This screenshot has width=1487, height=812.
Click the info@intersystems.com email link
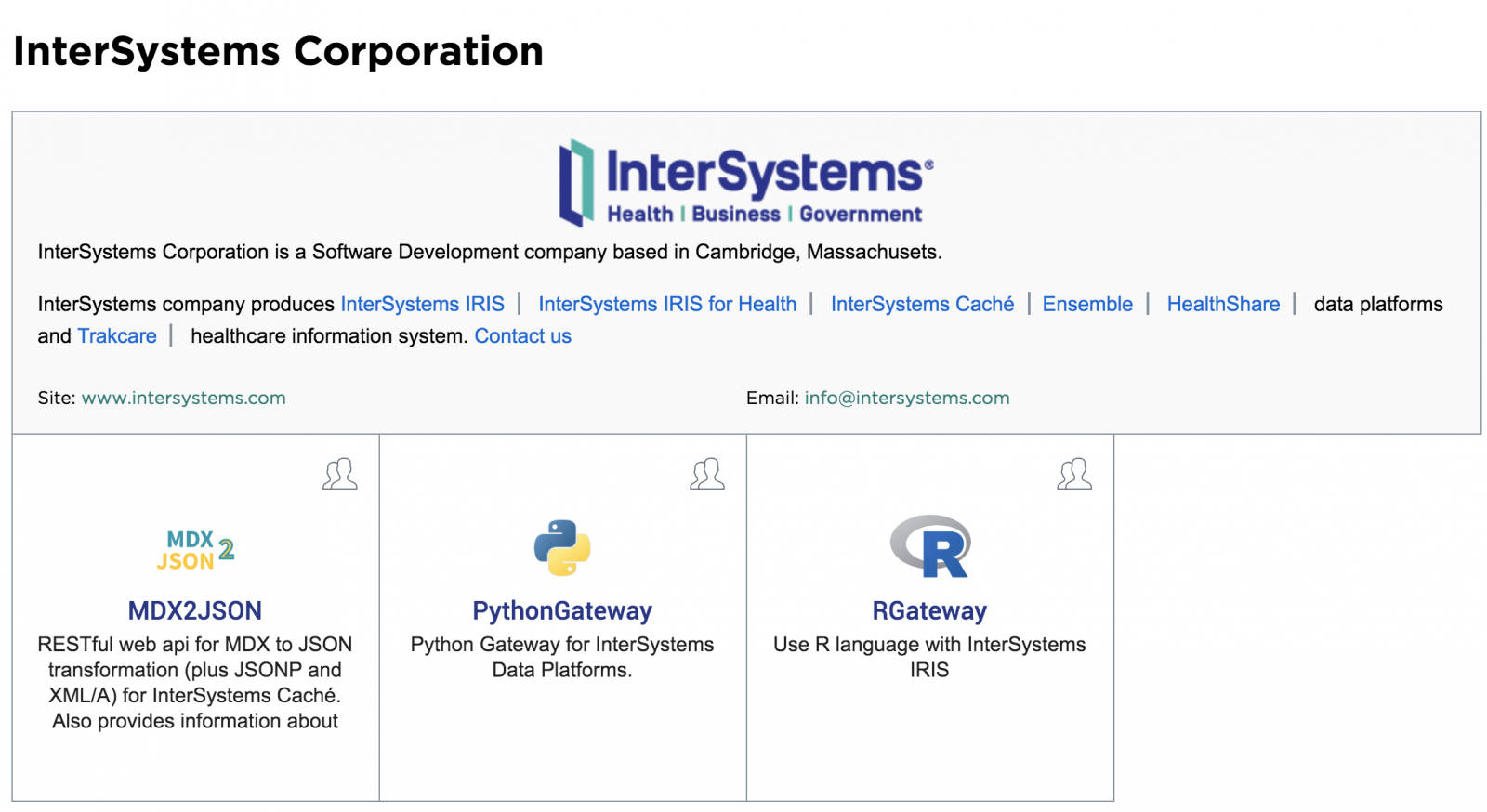point(907,399)
